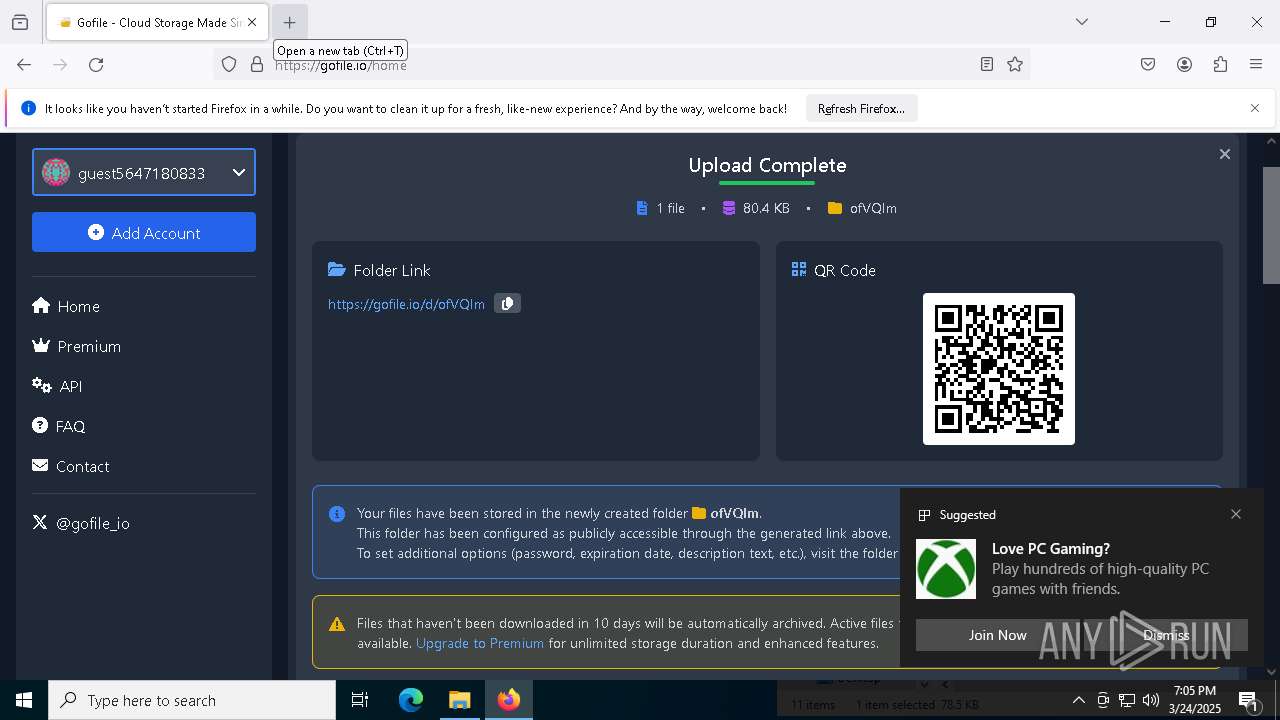The image size is (1280, 720).
Task: Open the tracking protection shield icon
Action: click(x=229, y=65)
